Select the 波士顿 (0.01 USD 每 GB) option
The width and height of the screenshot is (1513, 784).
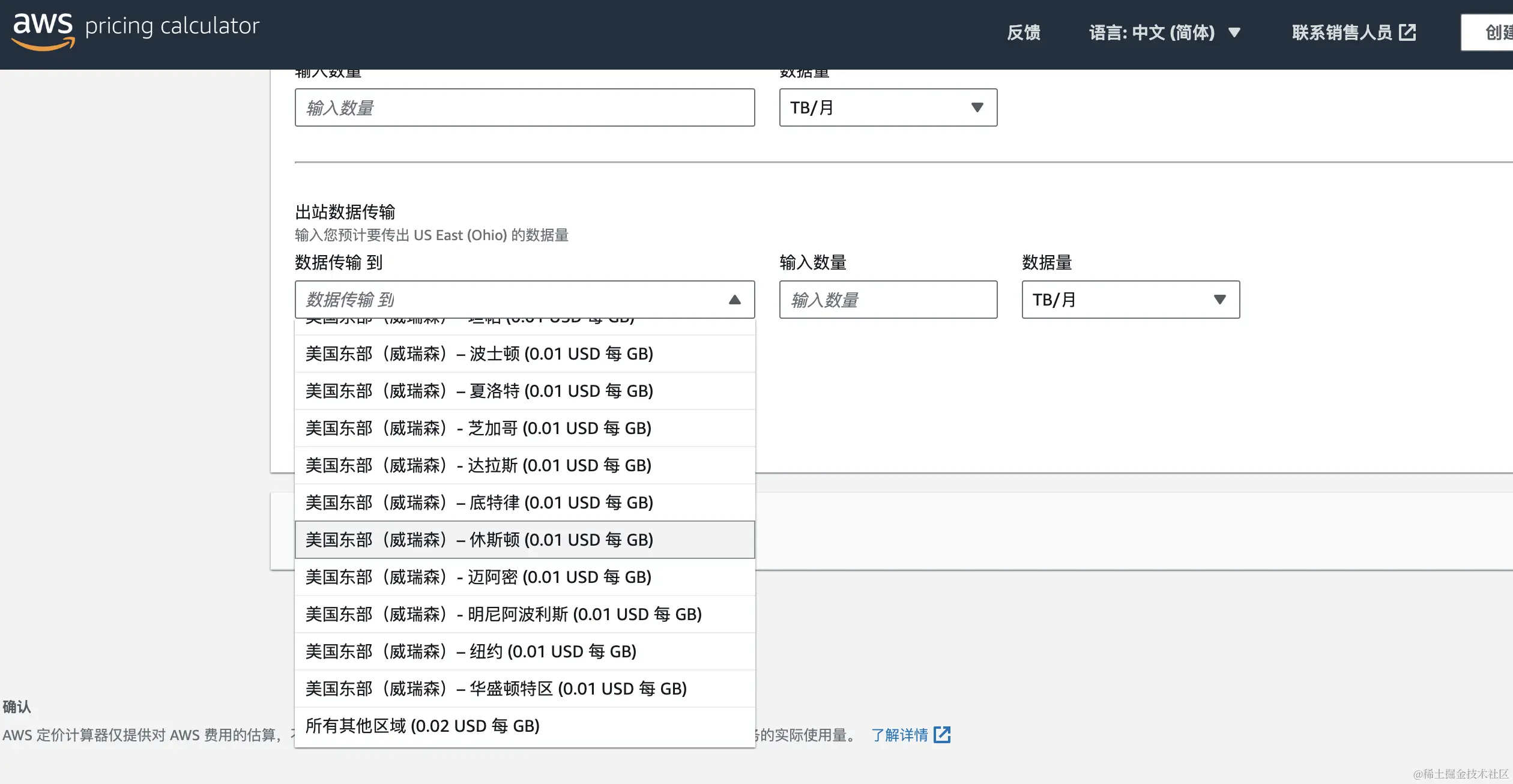524,354
